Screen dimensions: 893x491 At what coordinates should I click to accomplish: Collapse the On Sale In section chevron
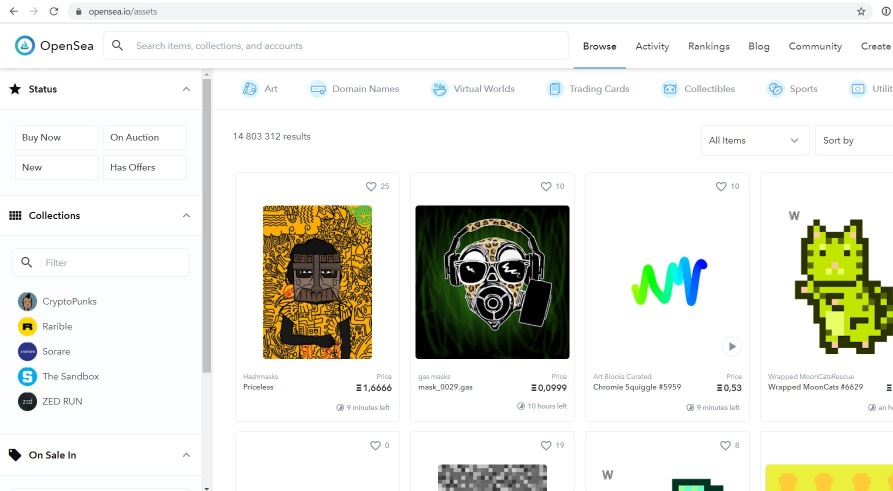pyautogui.click(x=186, y=455)
